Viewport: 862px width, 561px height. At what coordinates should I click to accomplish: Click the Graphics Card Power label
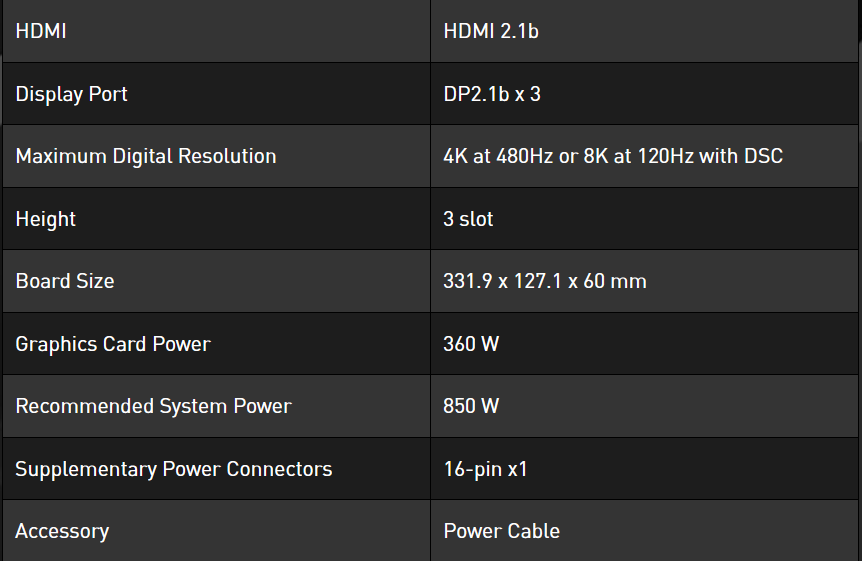click(x=113, y=344)
